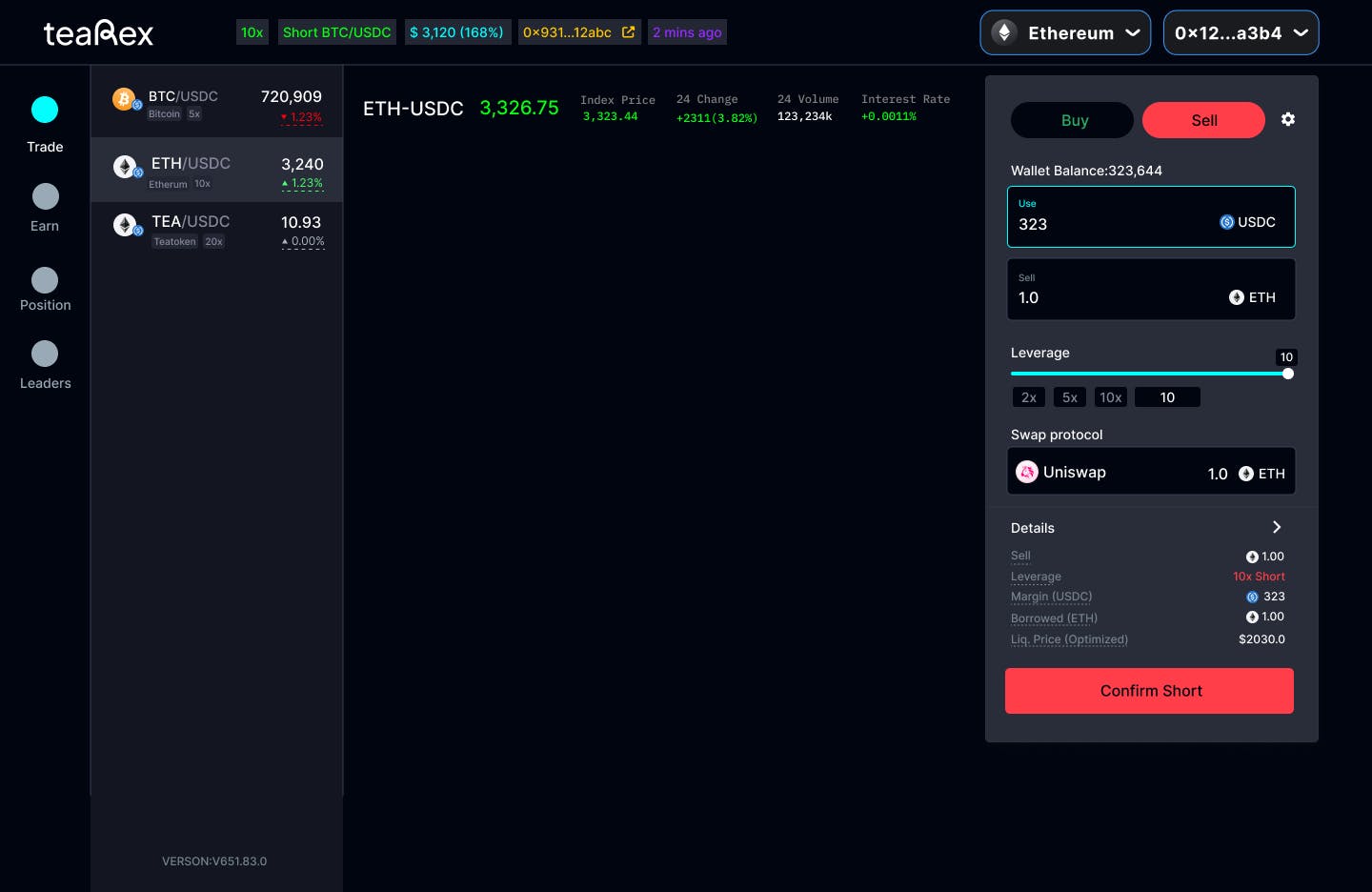Screen dimensions: 1372x892
Task: Click USDC icon next to Margin value
Action: click(1252, 597)
